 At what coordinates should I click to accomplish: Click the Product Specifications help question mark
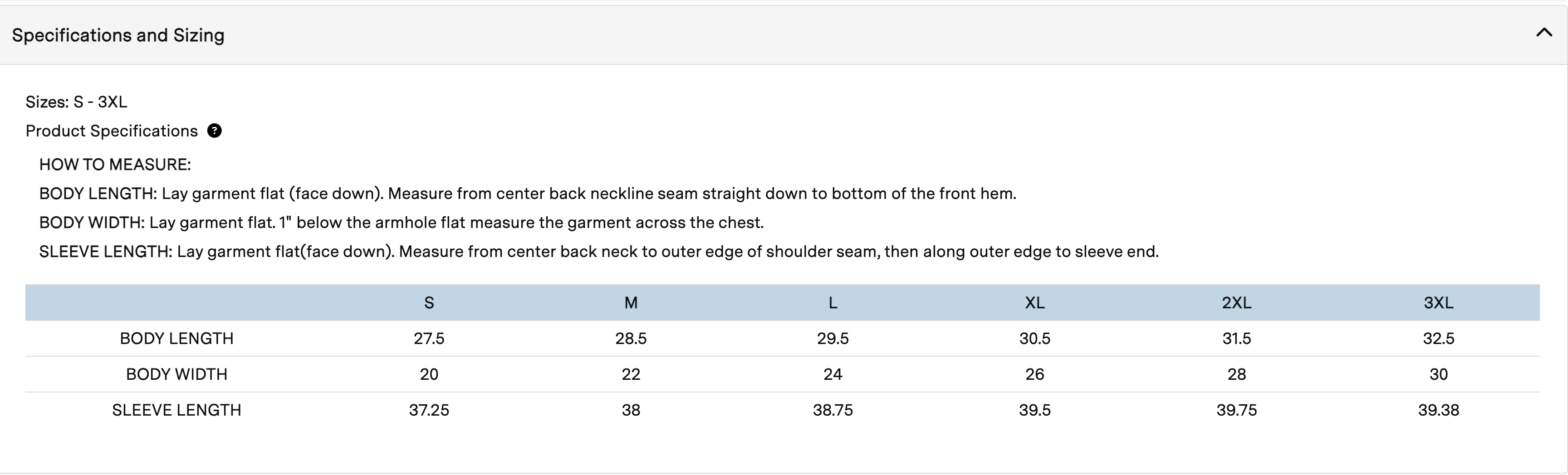point(214,131)
